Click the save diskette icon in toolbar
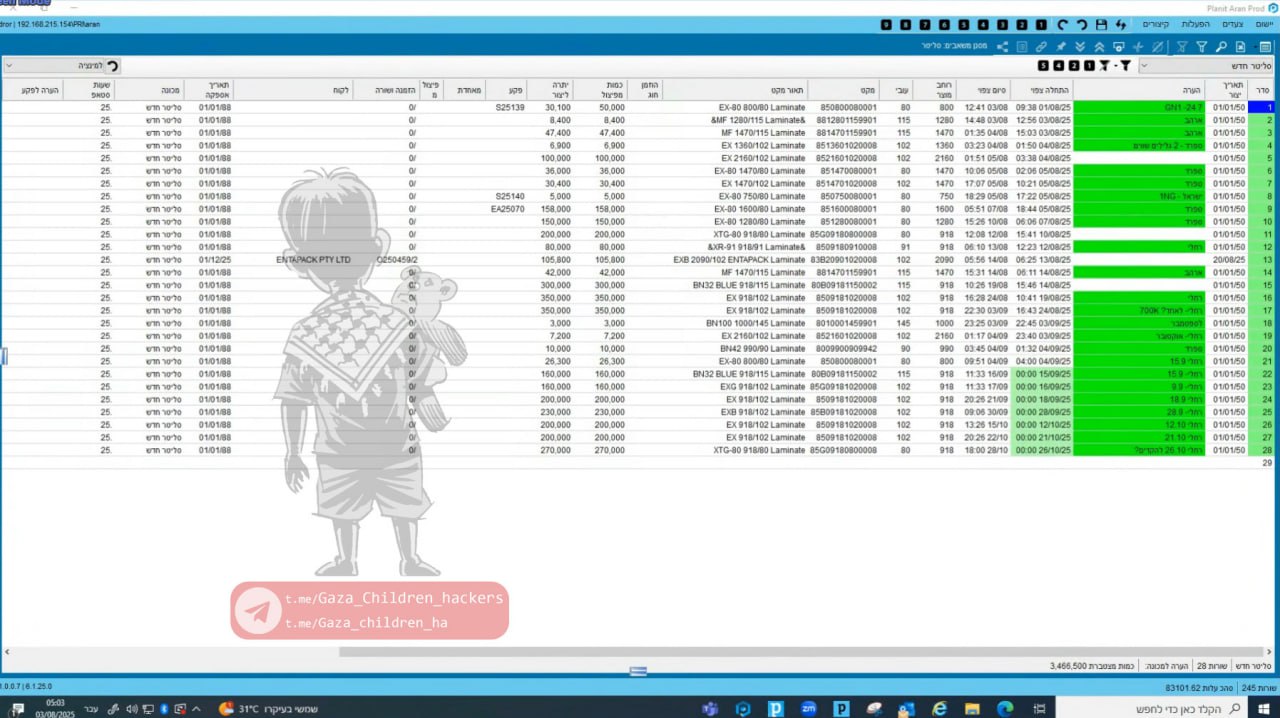This screenshot has width=1280, height=718. 1101,24
